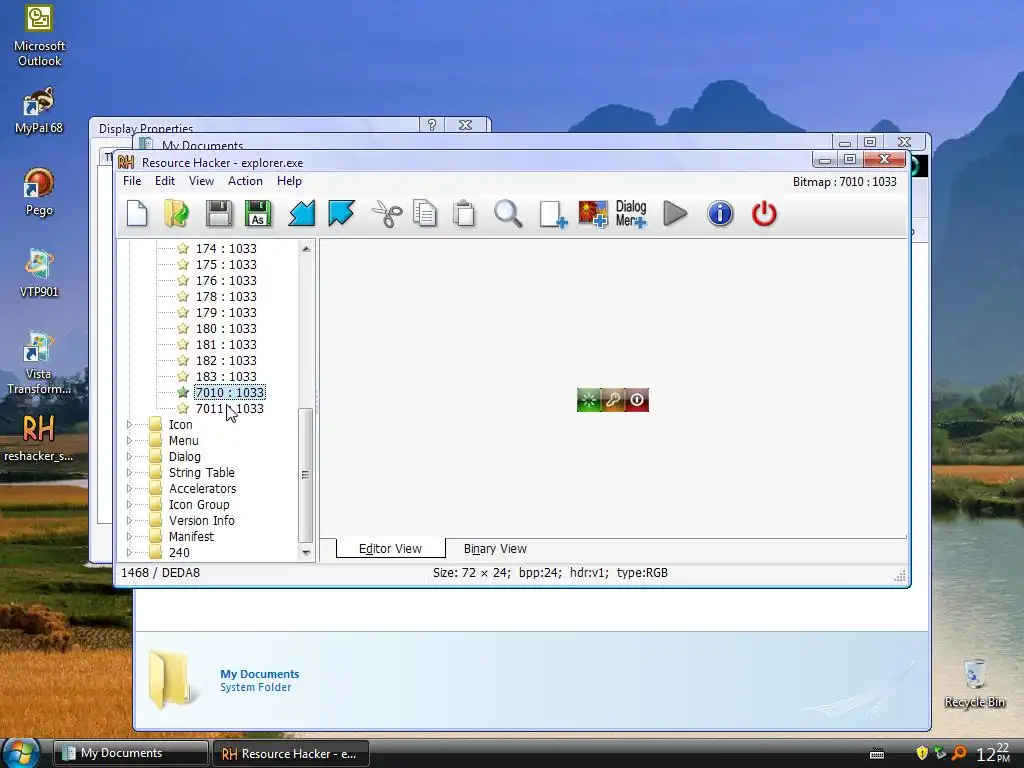The image size is (1024, 768).
Task: Paste using the clipboard icon
Action: 464,214
